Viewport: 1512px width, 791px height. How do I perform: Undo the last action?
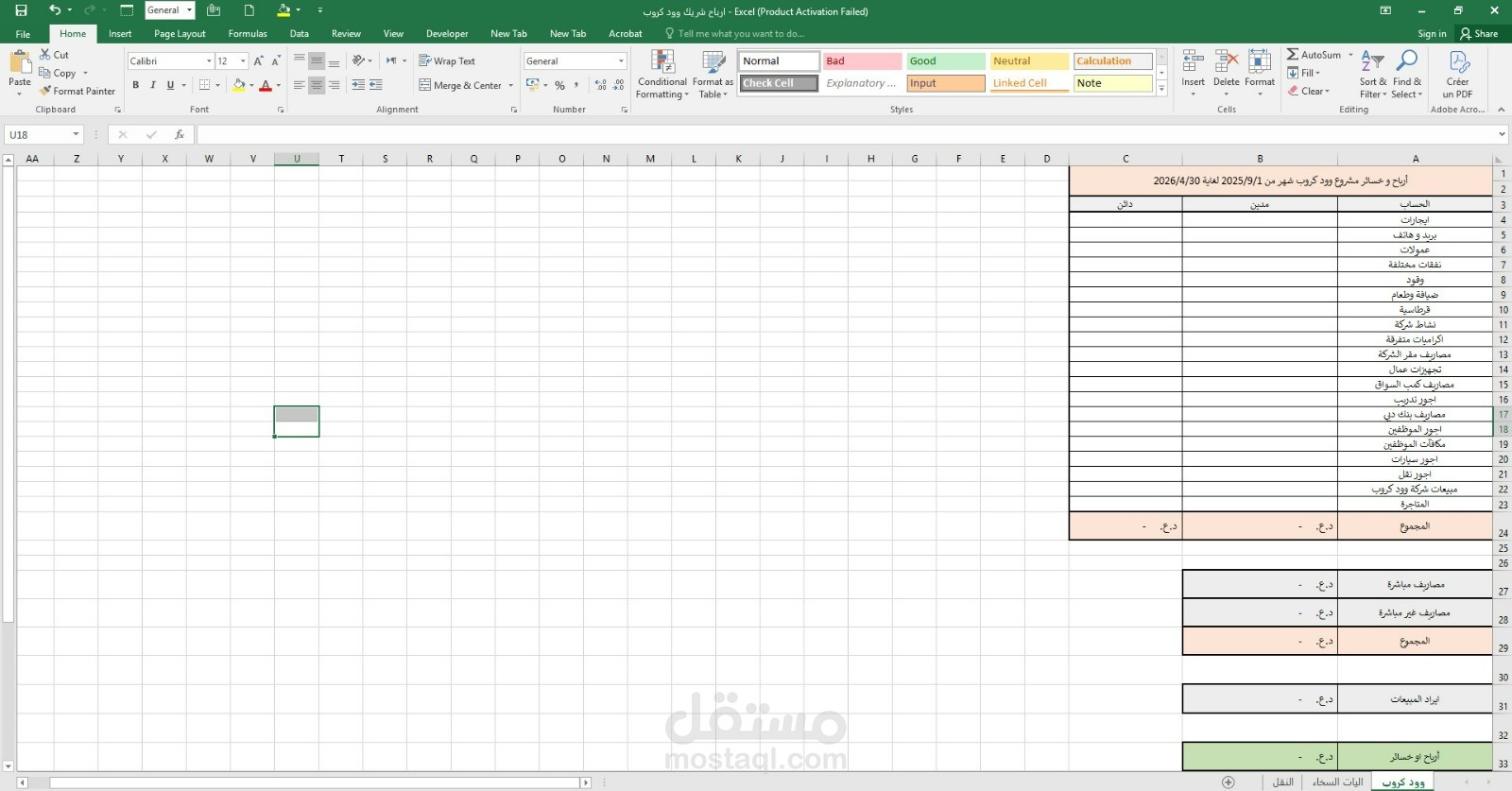tap(55, 10)
